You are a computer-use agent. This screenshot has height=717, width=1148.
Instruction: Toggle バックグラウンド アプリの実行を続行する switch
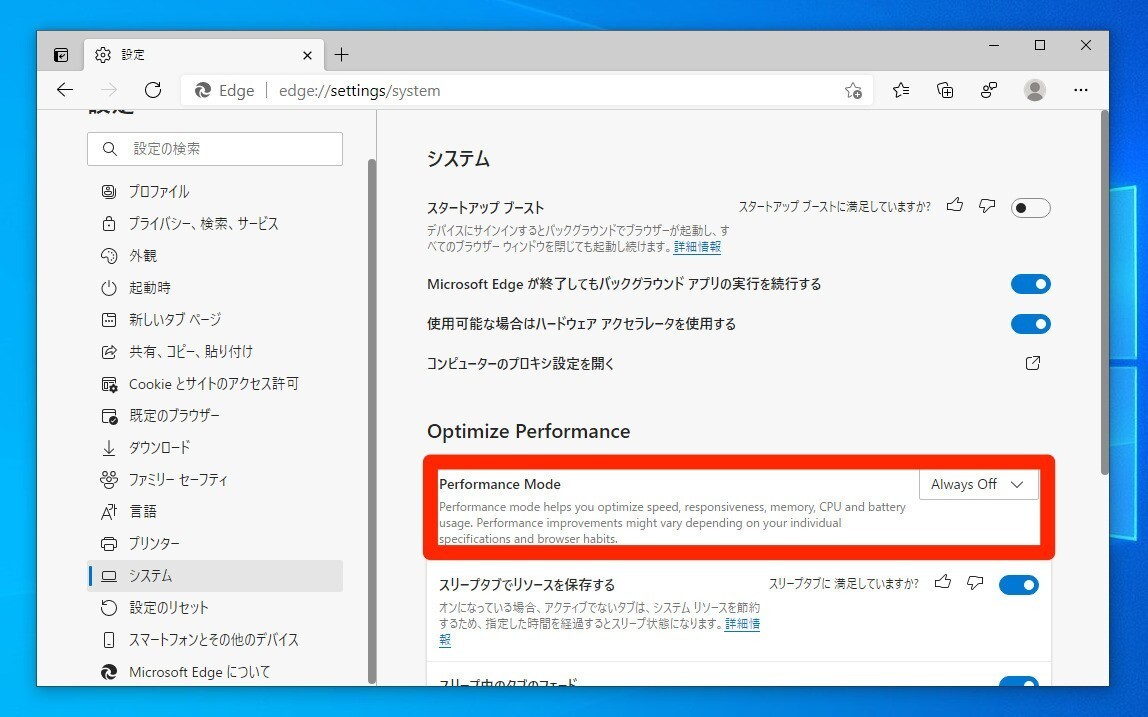(x=1030, y=284)
